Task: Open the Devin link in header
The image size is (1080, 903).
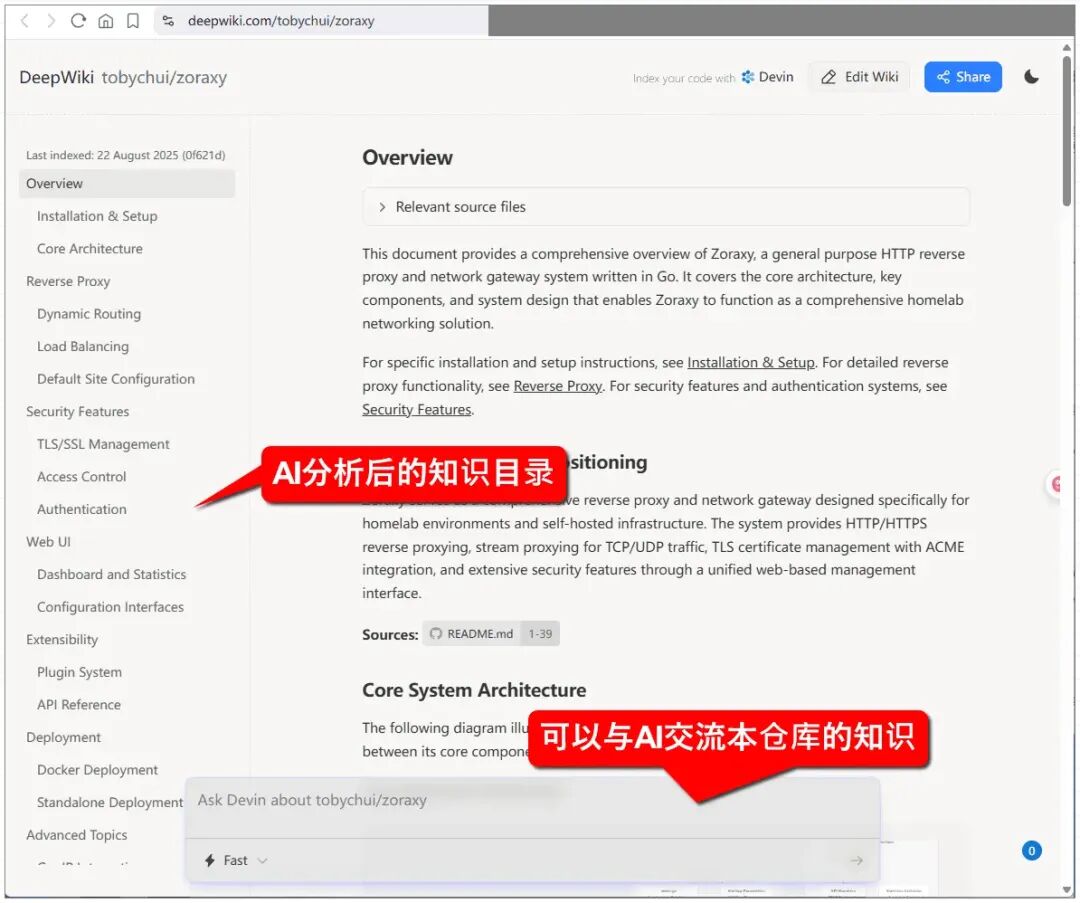Action: (767, 77)
